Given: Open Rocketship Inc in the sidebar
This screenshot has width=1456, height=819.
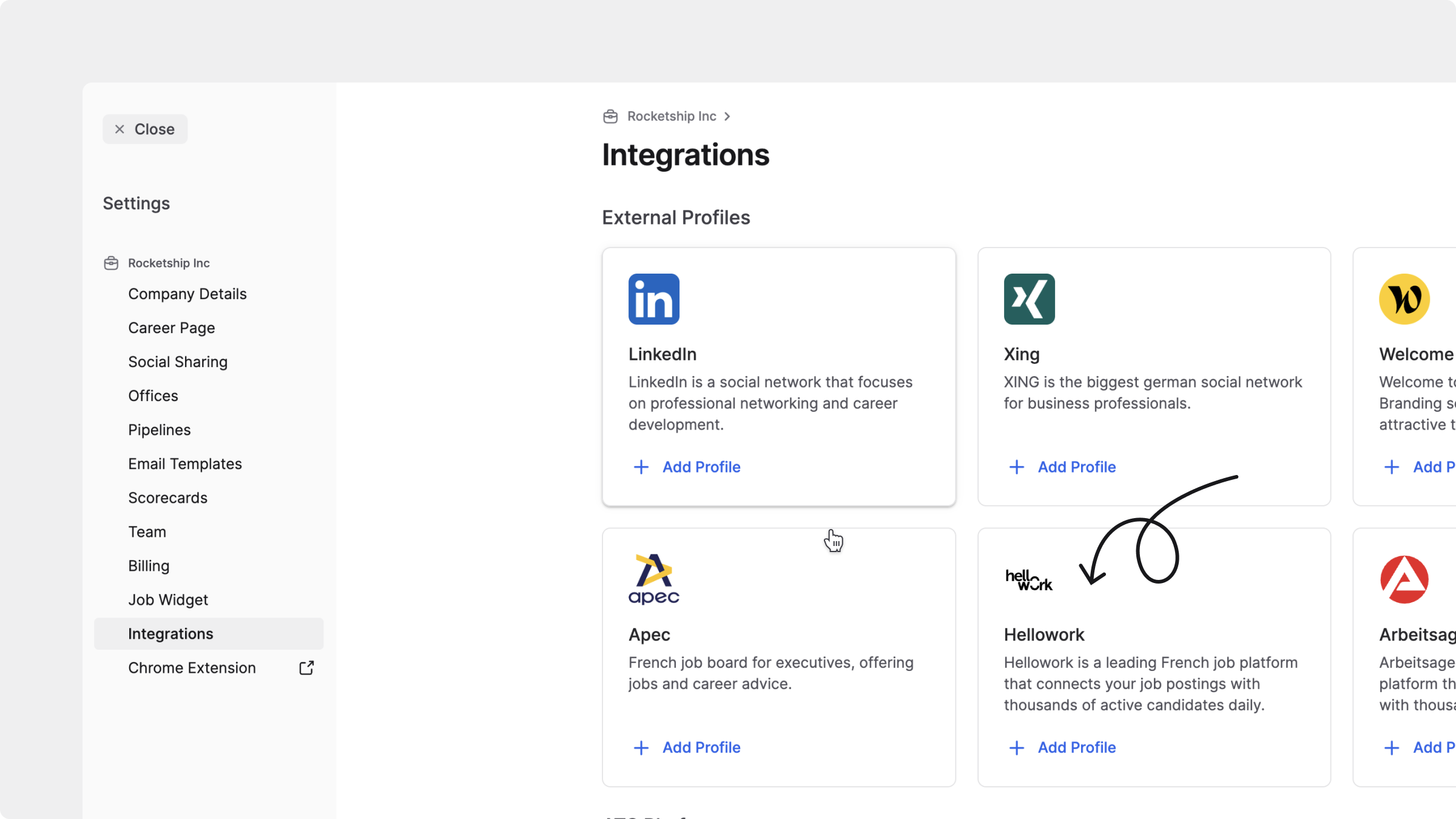Looking at the screenshot, I should (x=168, y=263).
